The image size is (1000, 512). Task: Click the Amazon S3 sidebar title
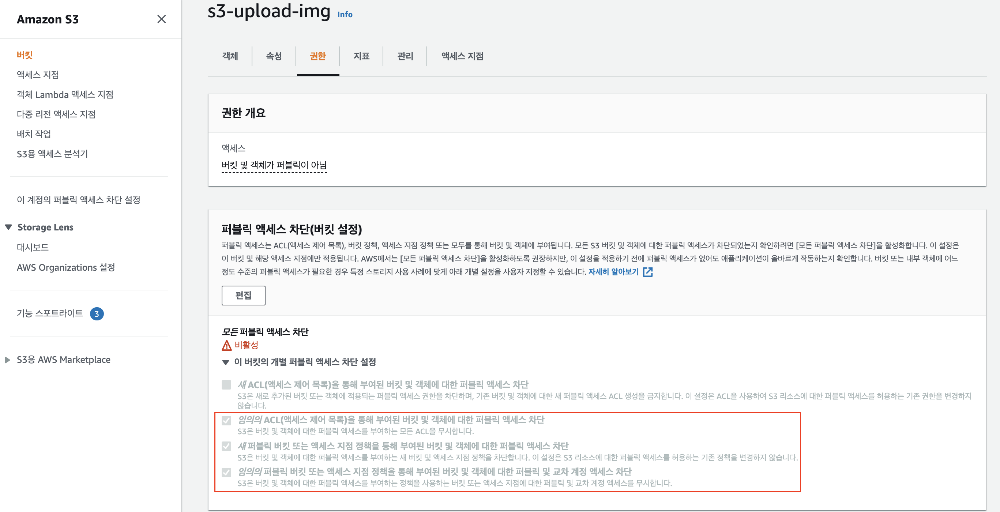[48, 19]
